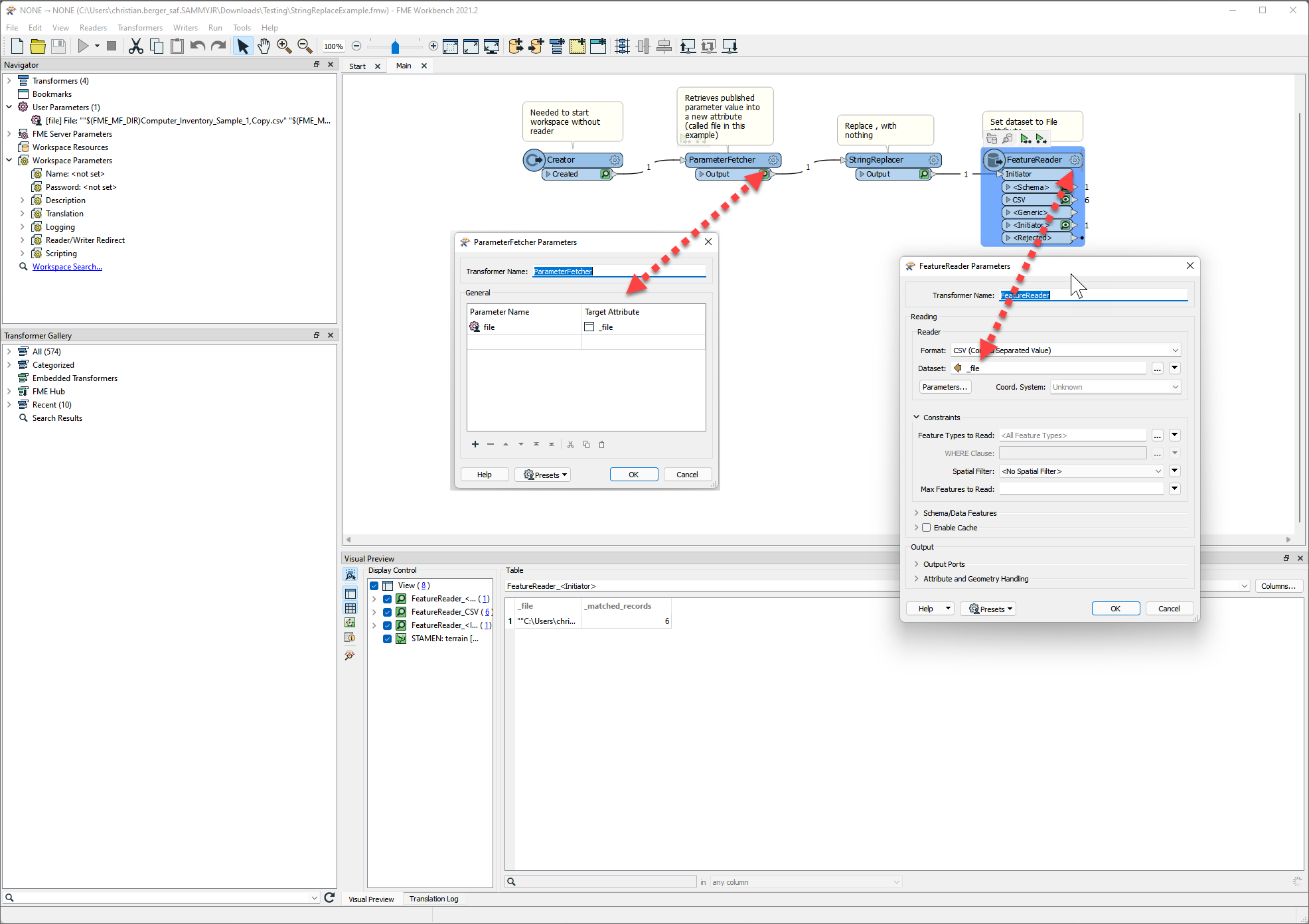This screenshot has height=924, width=1309.
Task: Toggle the FeatureReader_<I... (1) checkbox
Action: coord(387,625)
